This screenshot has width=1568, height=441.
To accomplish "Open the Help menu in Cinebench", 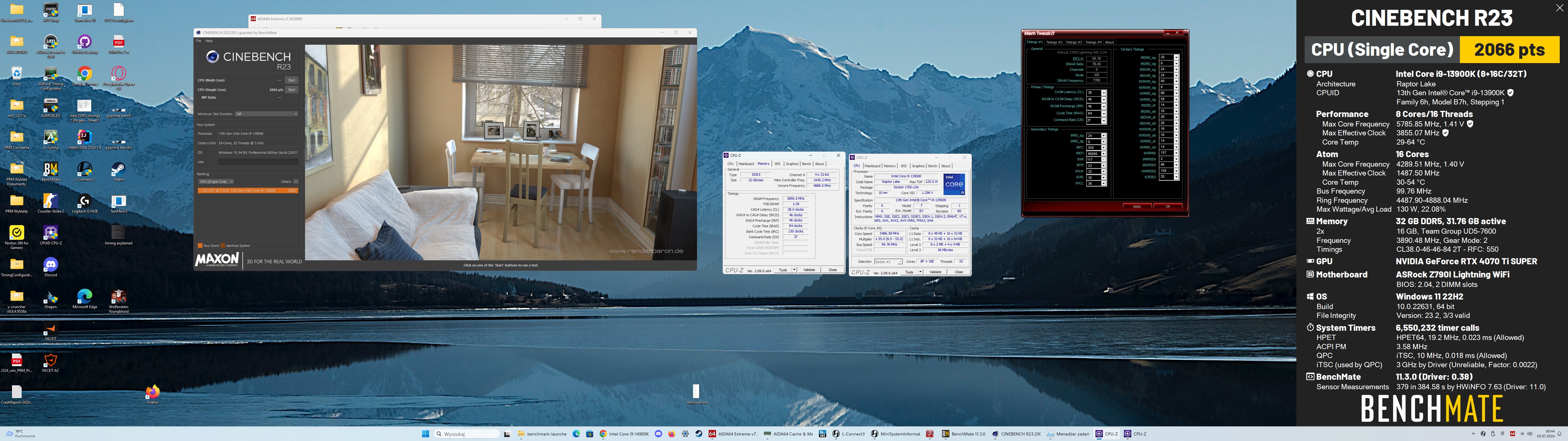I will (209, 41).
